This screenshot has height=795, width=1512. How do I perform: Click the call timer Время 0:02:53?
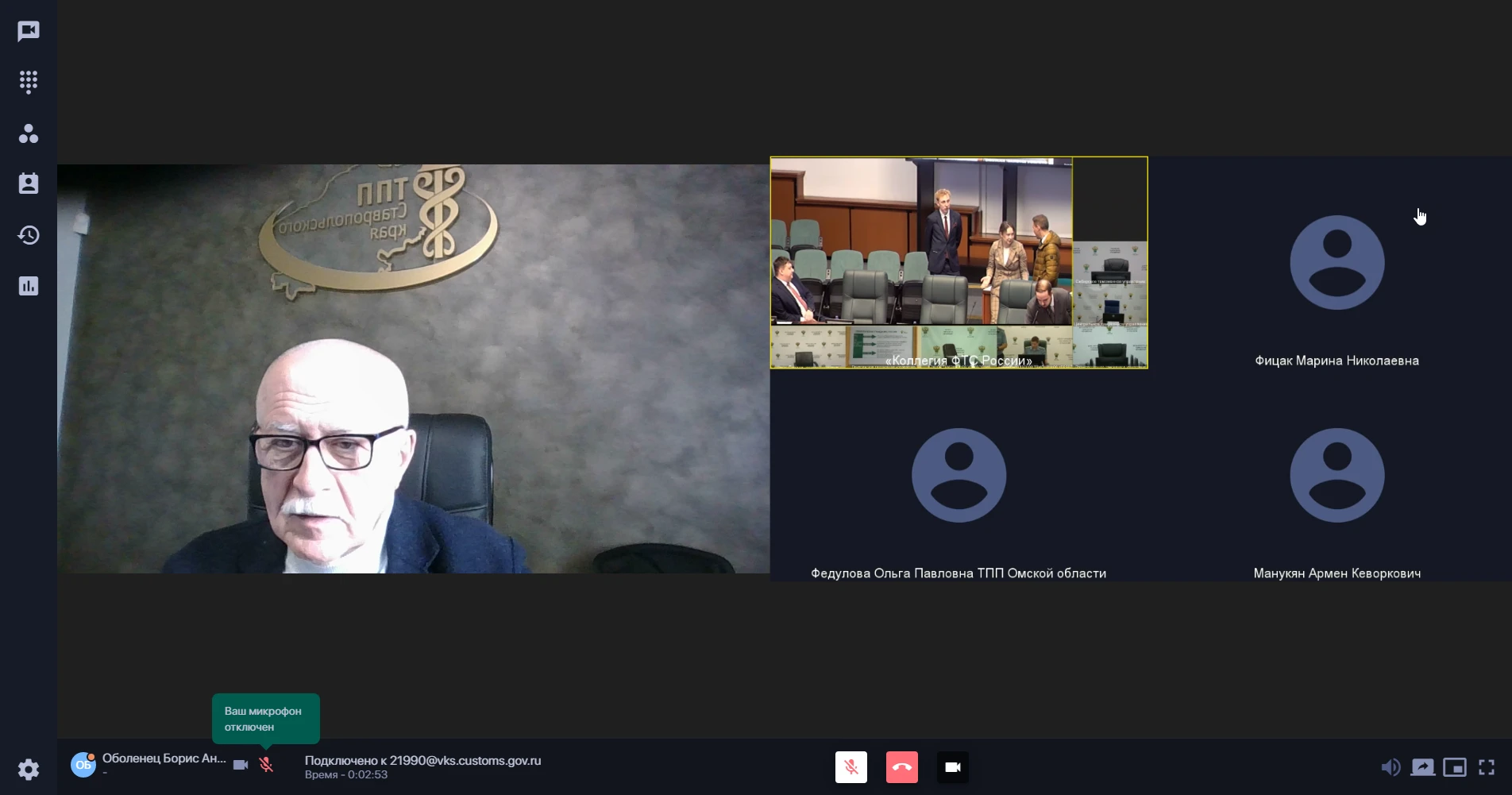click(346, 775)
